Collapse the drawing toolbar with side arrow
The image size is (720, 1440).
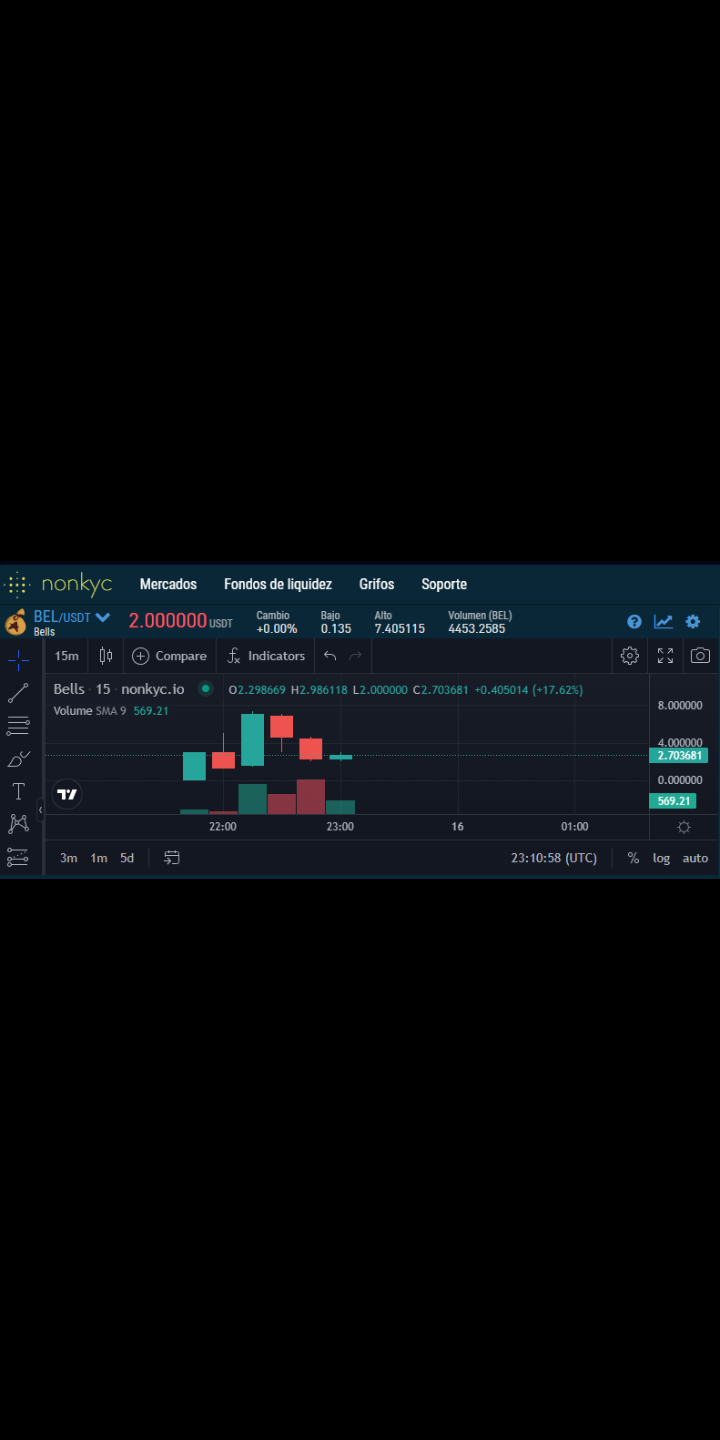[x=40, y=808]
